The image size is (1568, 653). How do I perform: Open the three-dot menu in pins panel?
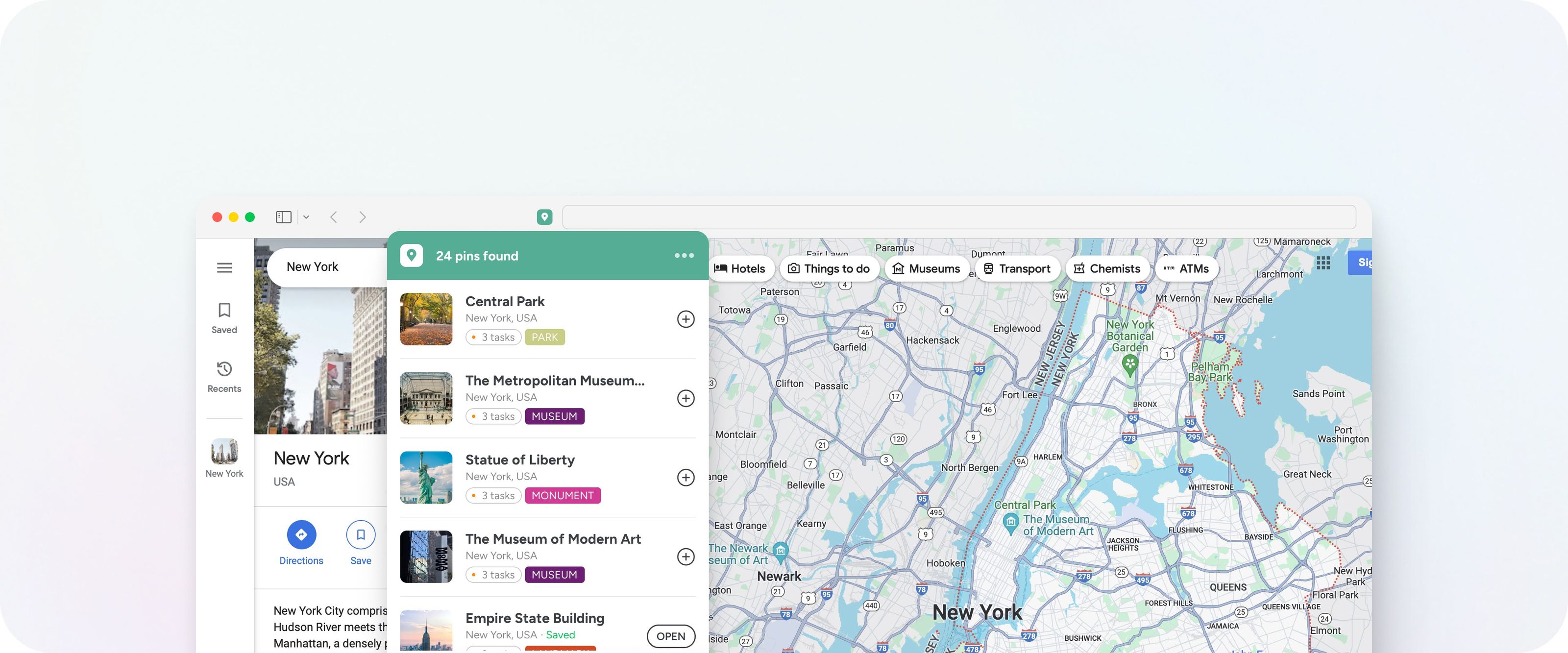(684, 256)
